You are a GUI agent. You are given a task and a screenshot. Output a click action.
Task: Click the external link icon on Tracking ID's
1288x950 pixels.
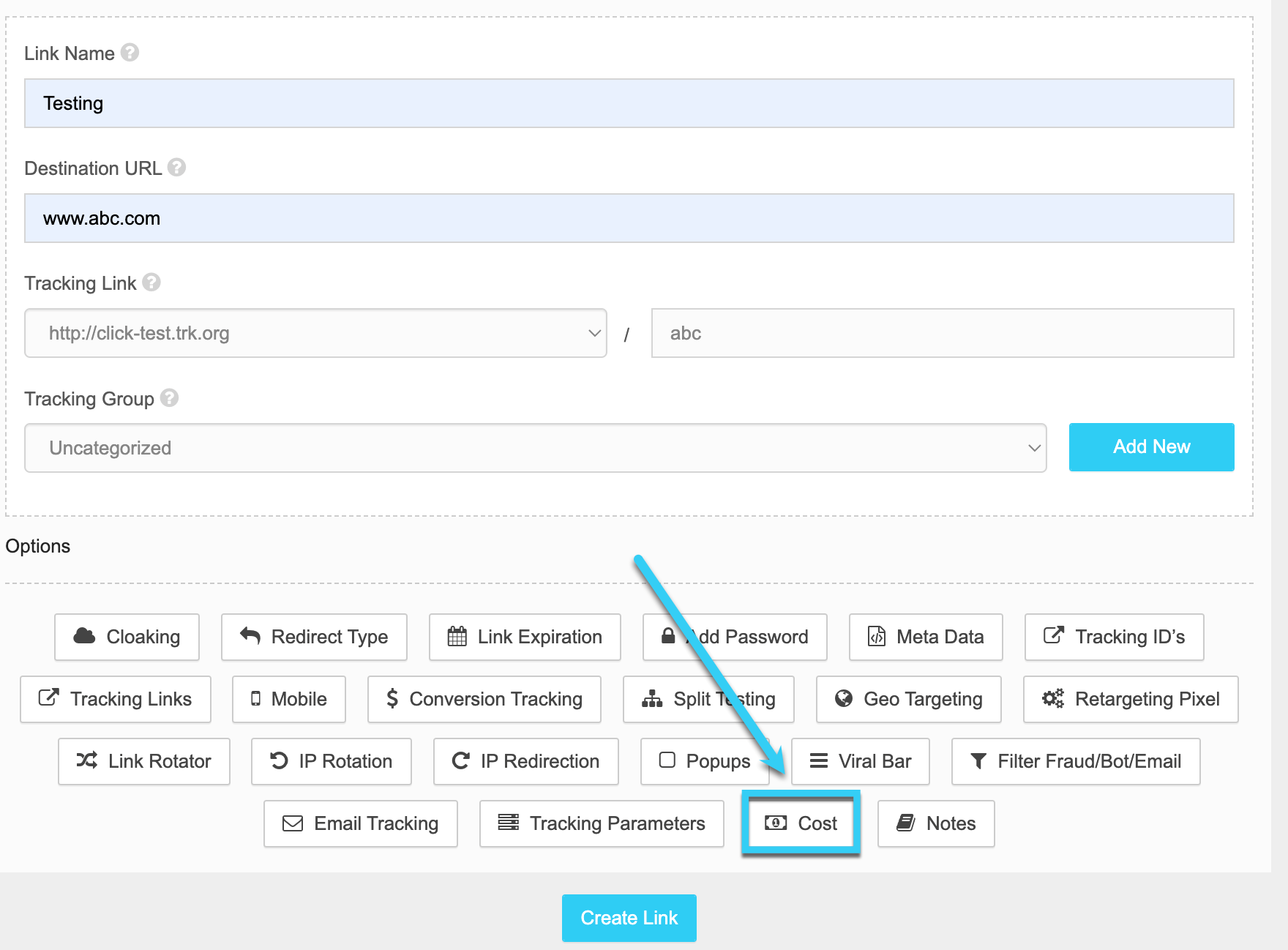coord(1054,635)
